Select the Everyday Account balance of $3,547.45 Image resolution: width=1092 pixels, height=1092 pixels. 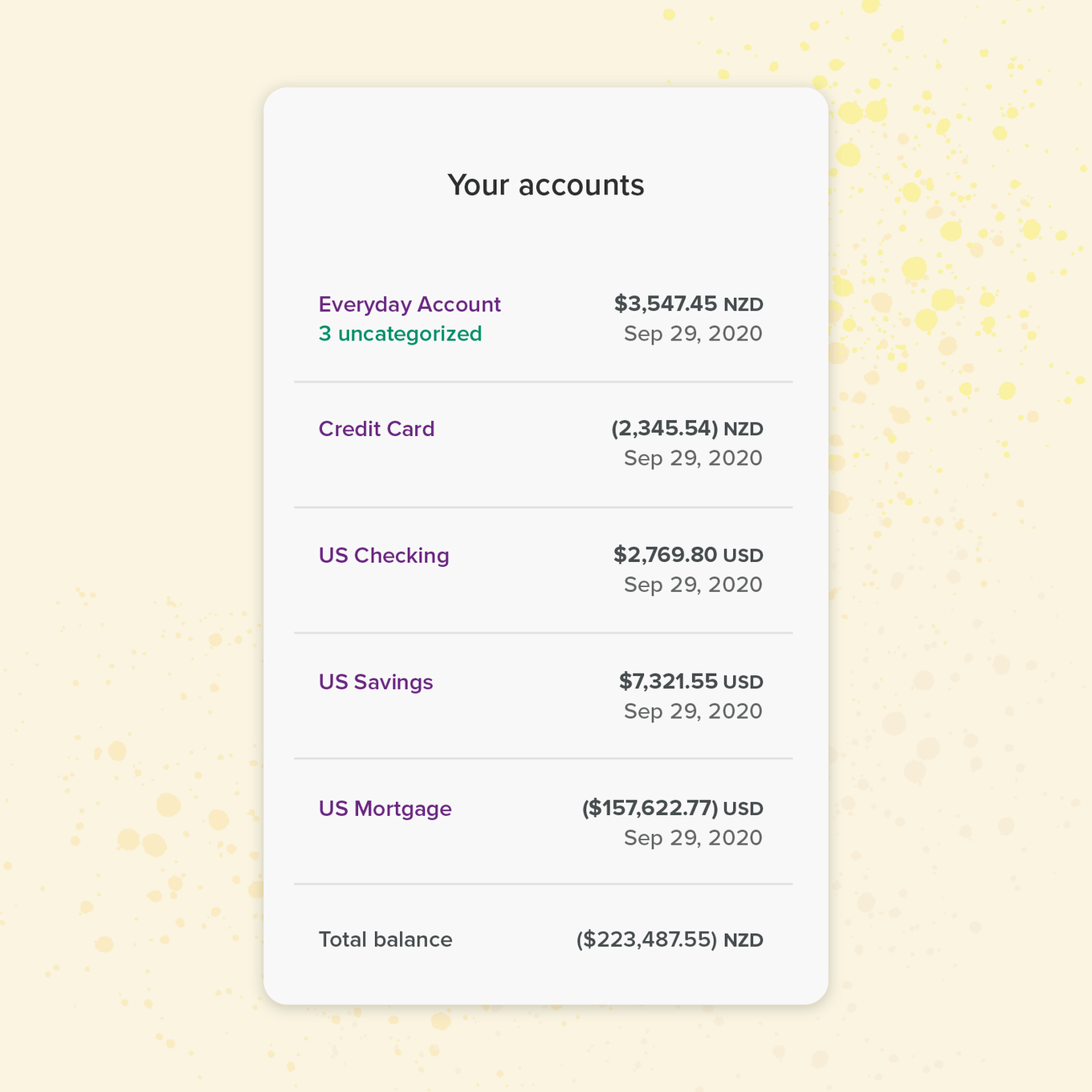pos(667,304)
